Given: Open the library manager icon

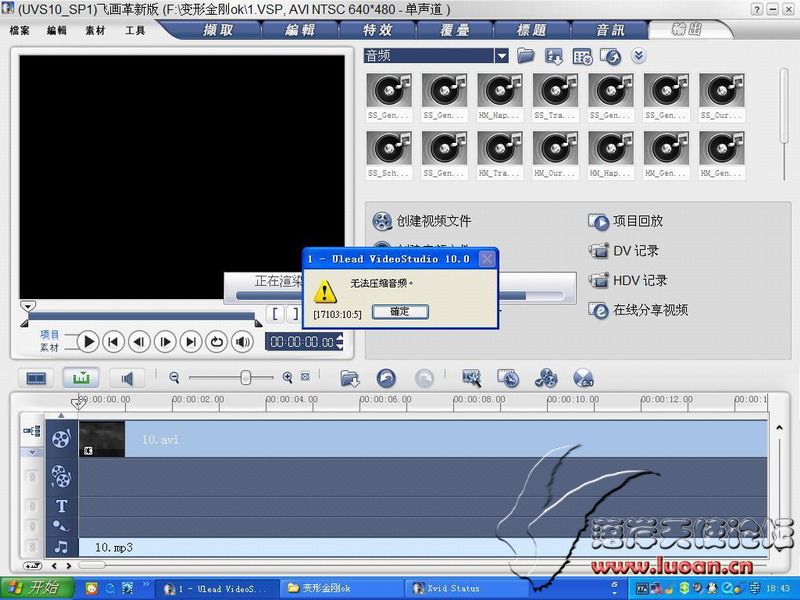Looking at the screenshot, I should coord(582,56).
